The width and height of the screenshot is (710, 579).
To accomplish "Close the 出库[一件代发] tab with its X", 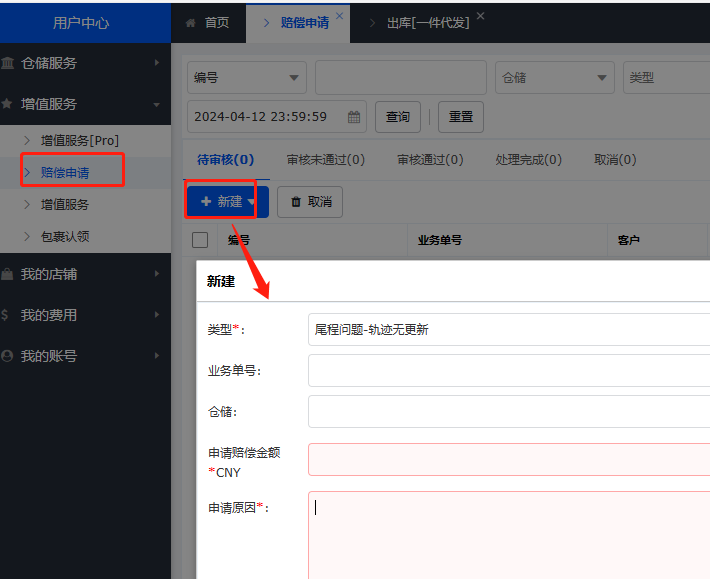I will 480,16.
